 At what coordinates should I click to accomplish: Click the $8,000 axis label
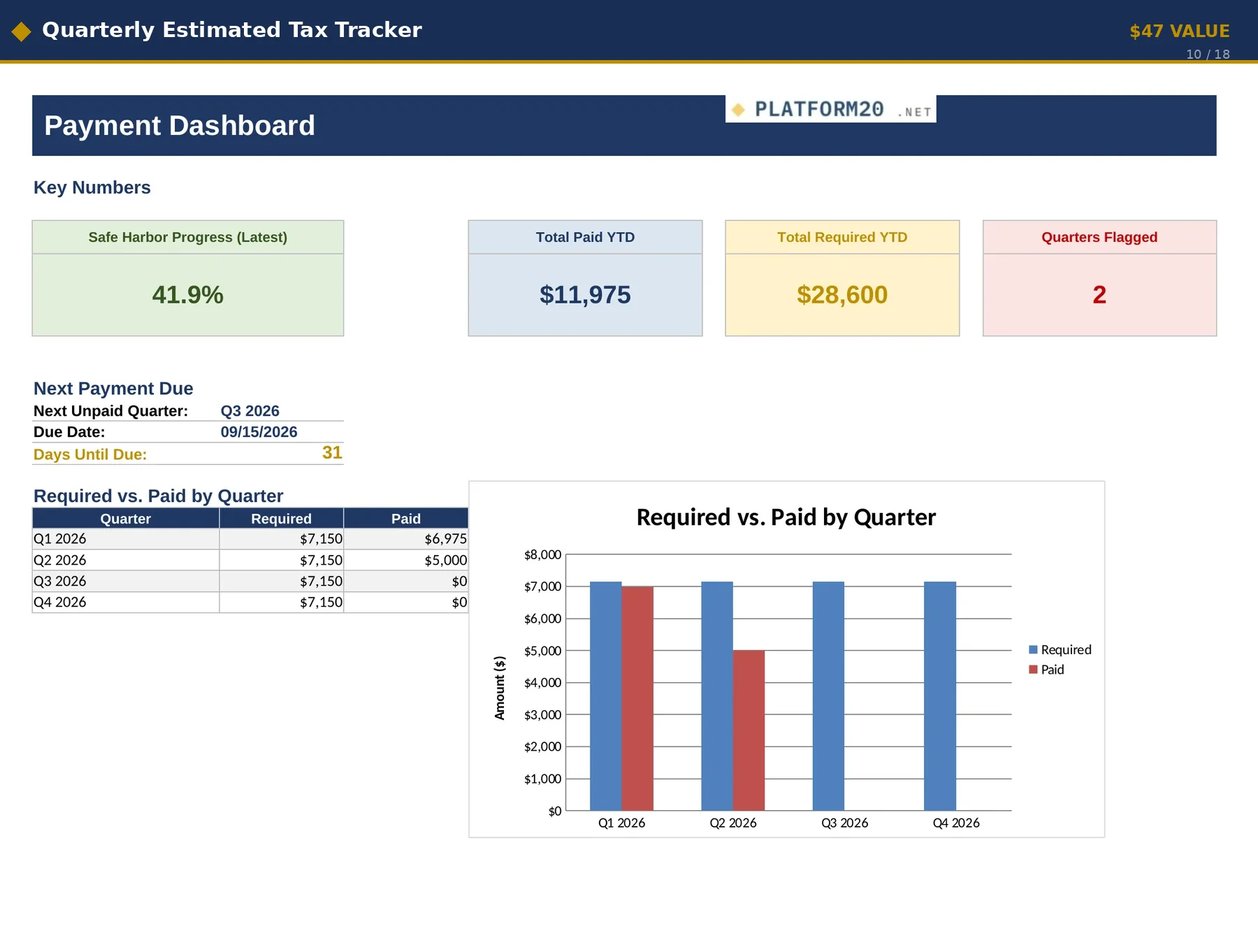pos(543,555)
